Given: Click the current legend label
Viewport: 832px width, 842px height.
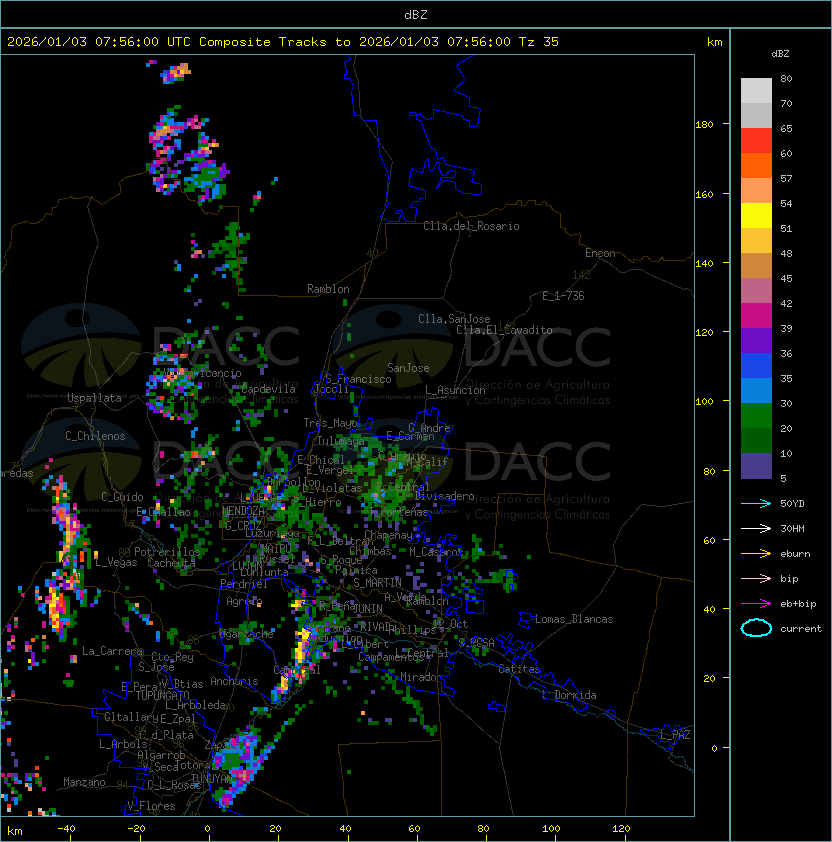Looking at the screenshot, I should pos(801,629).
